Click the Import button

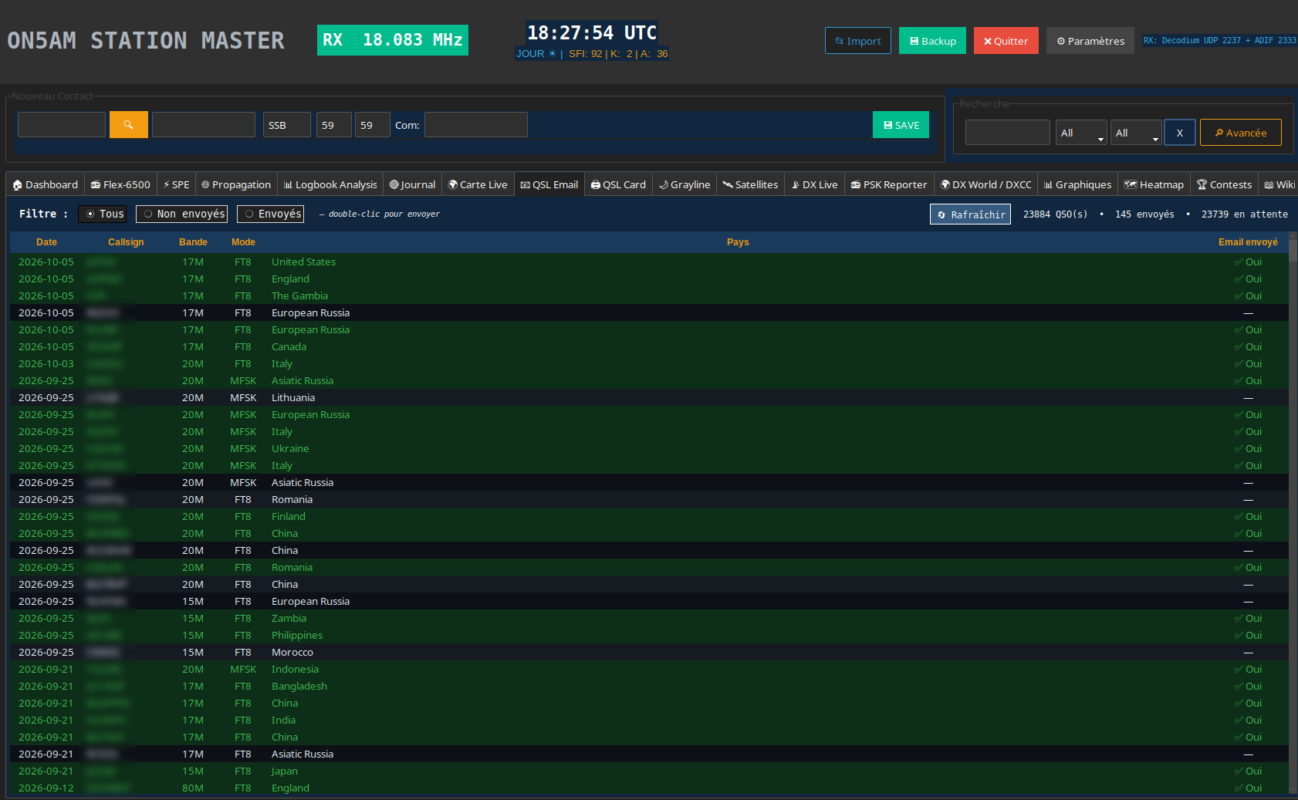858,41
